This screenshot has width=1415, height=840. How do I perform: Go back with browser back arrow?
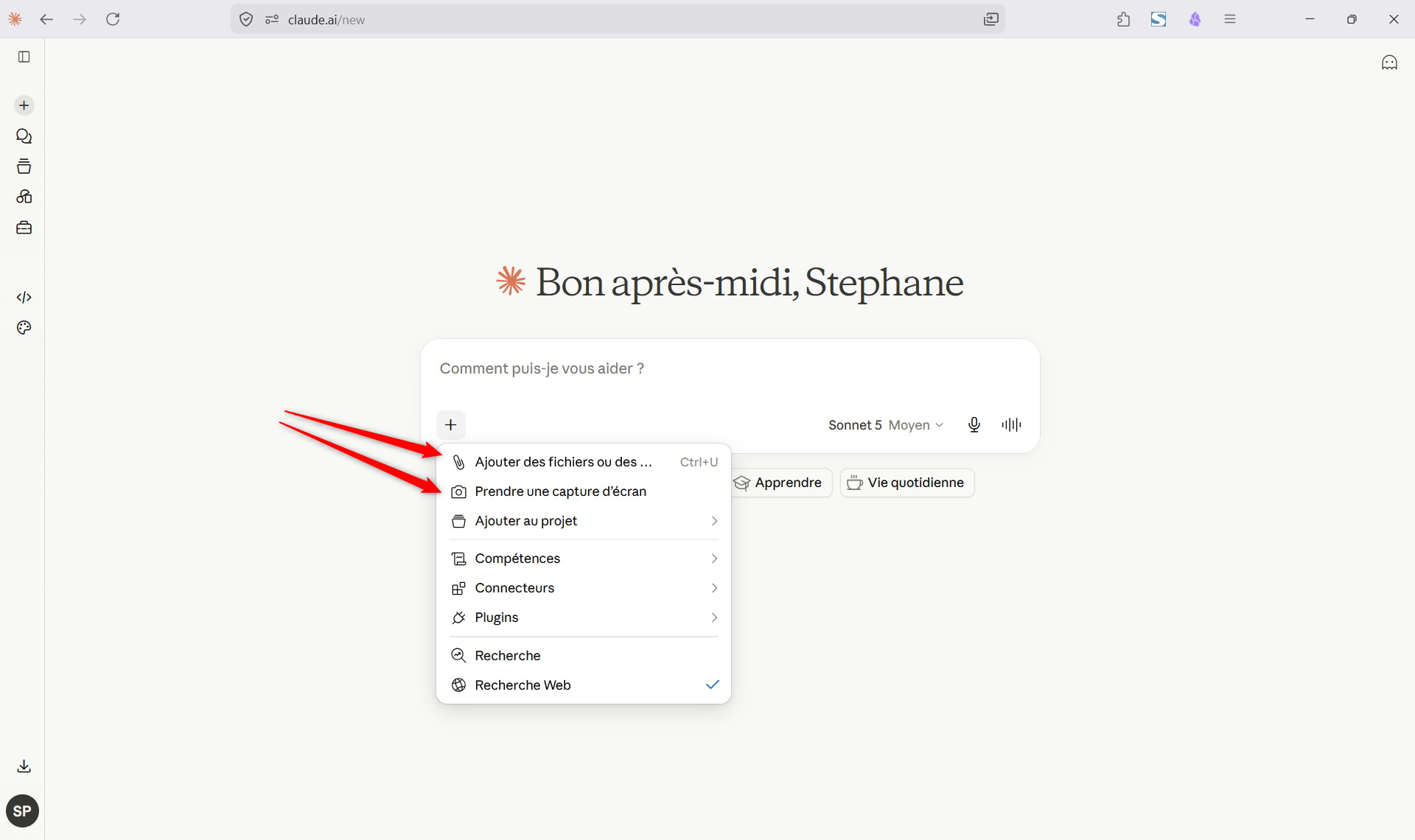tap(46, 19)
